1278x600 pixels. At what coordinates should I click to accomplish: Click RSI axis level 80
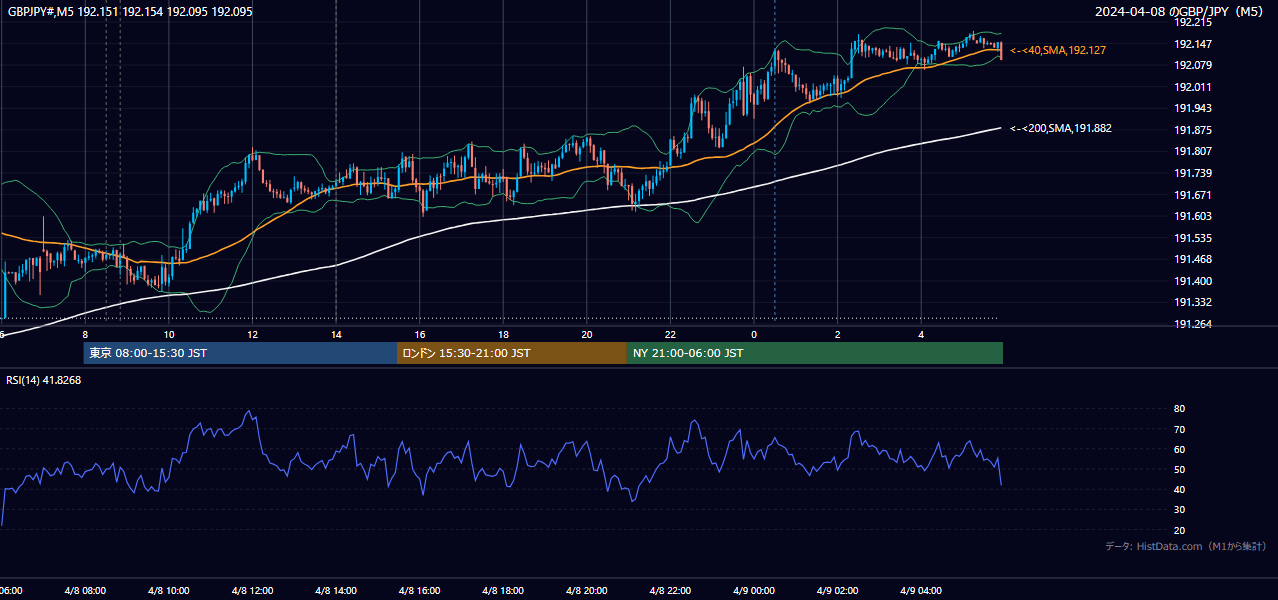1179,409
